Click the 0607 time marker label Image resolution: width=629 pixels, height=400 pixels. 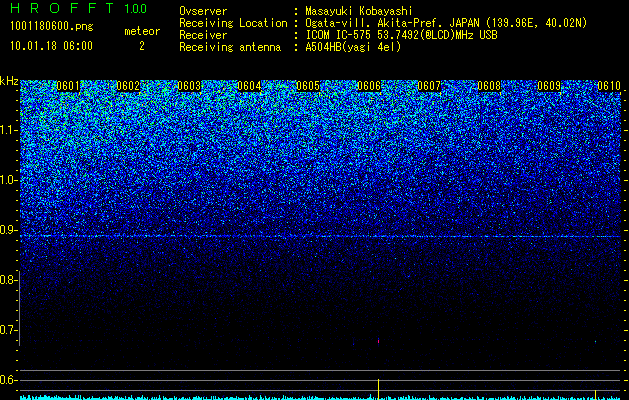point(429,86)
